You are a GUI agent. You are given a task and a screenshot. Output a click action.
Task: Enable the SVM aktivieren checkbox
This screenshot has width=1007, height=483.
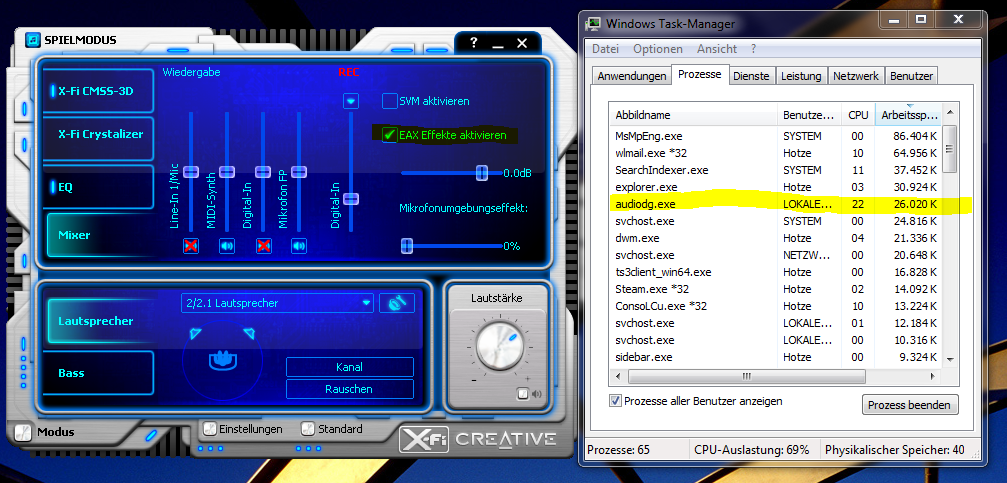[390, 101]
